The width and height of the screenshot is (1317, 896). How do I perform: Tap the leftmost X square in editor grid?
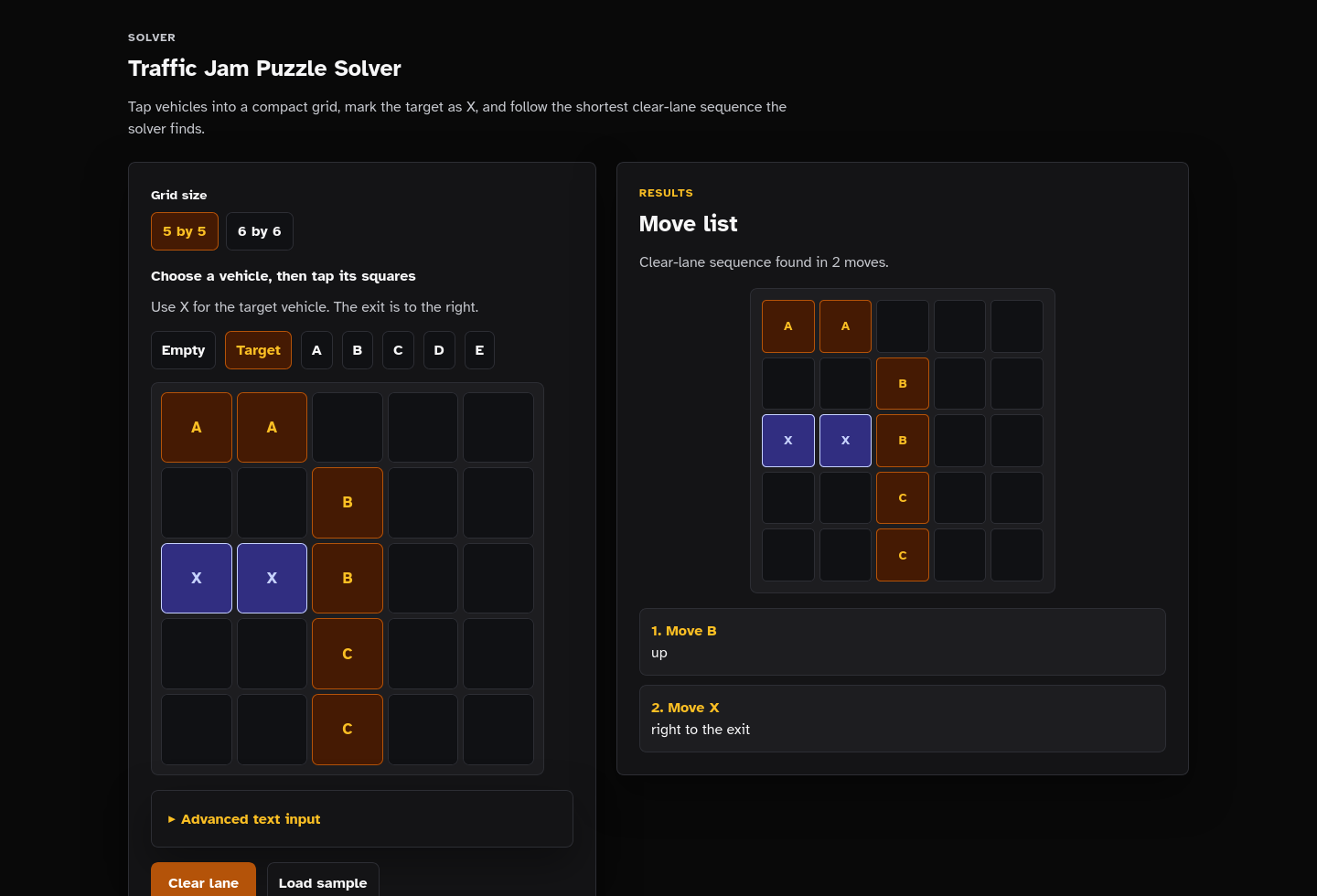pos(197,578)
